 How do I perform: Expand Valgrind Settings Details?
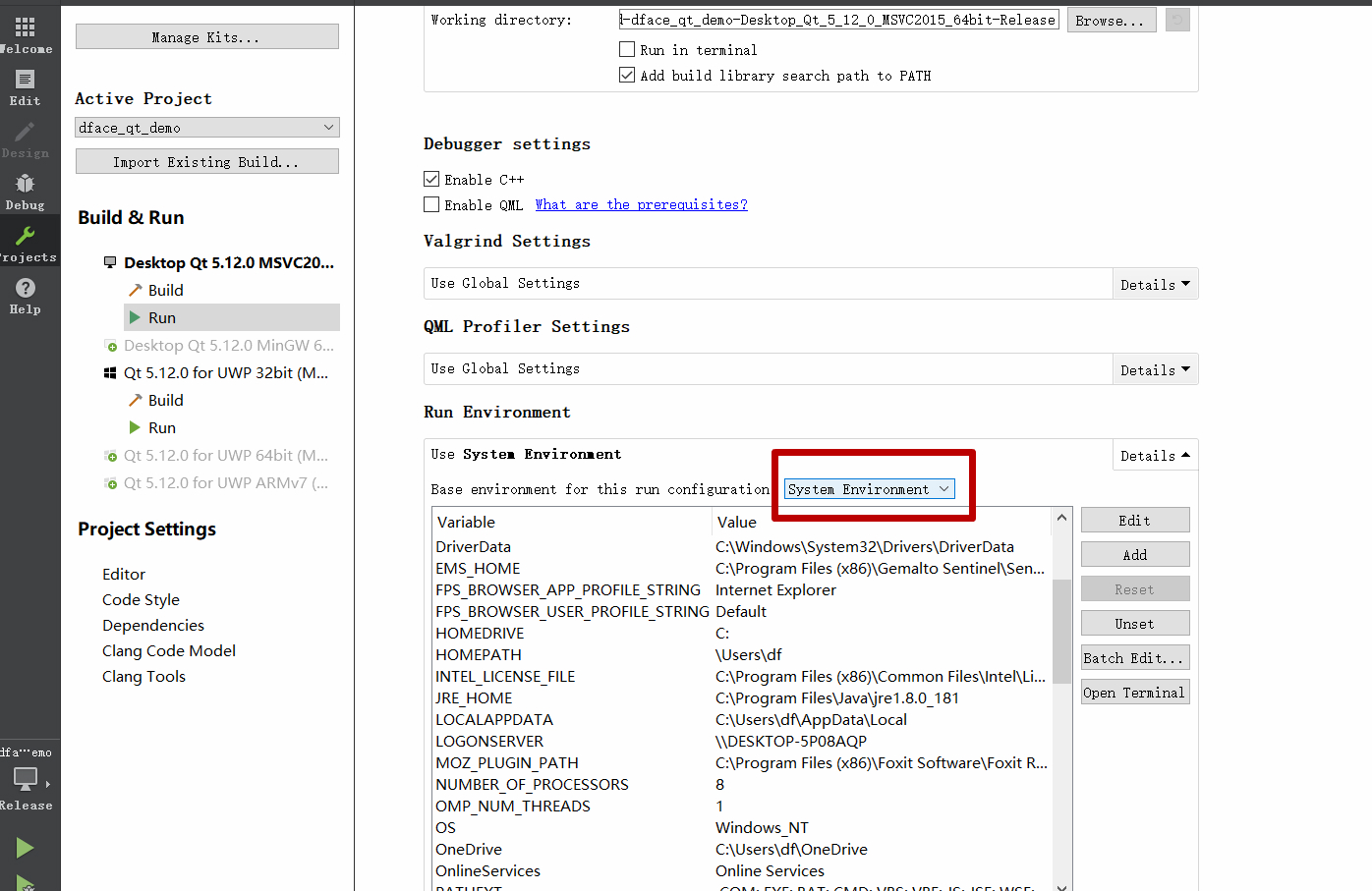[1155, 284]
